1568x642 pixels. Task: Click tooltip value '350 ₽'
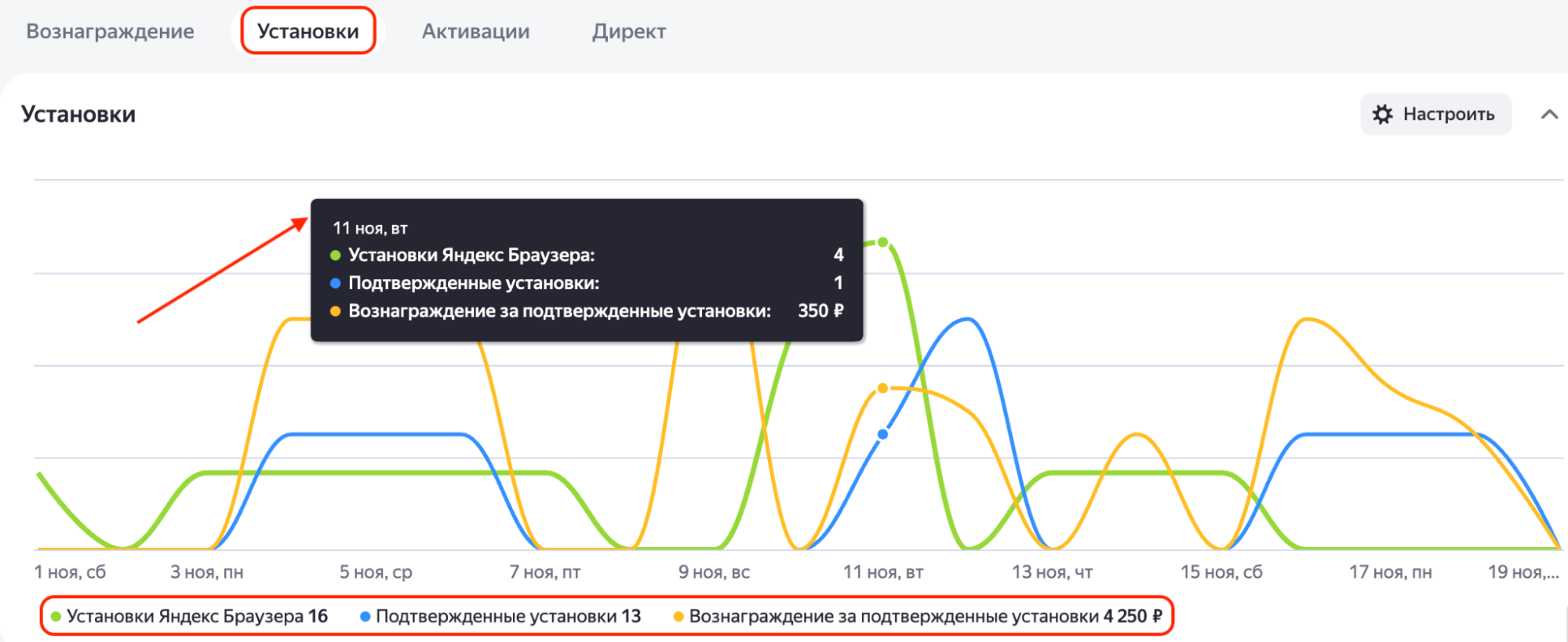[x=820, y=311]
